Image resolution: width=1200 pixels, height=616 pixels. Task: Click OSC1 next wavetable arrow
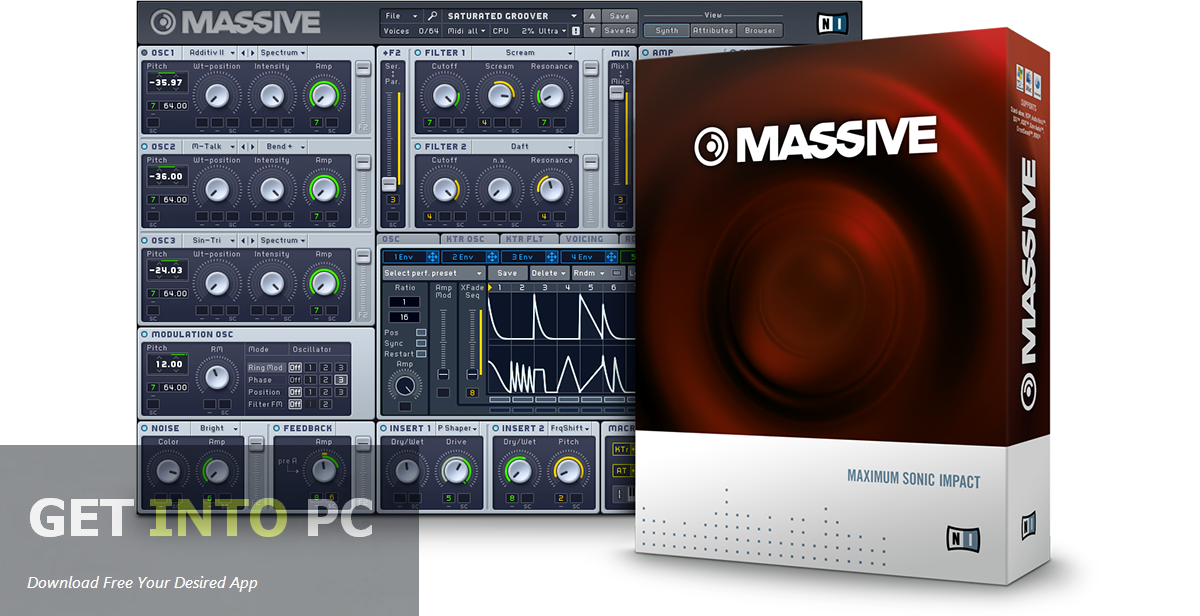point(253,52)
